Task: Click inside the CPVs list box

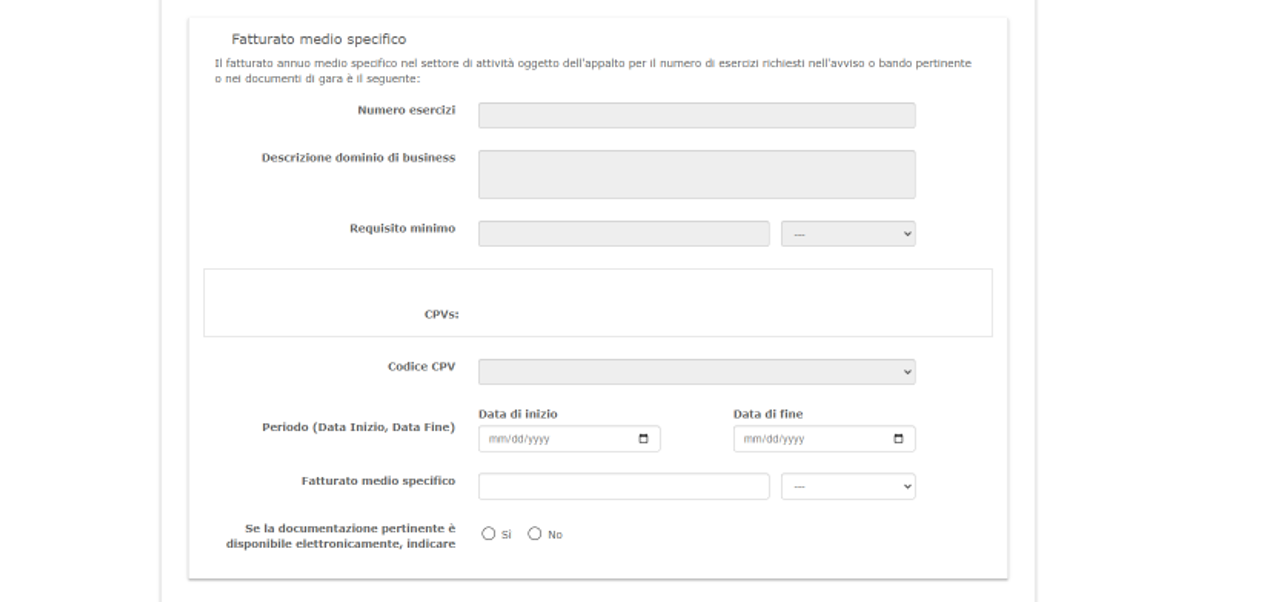Action: (x=597, y=303)
